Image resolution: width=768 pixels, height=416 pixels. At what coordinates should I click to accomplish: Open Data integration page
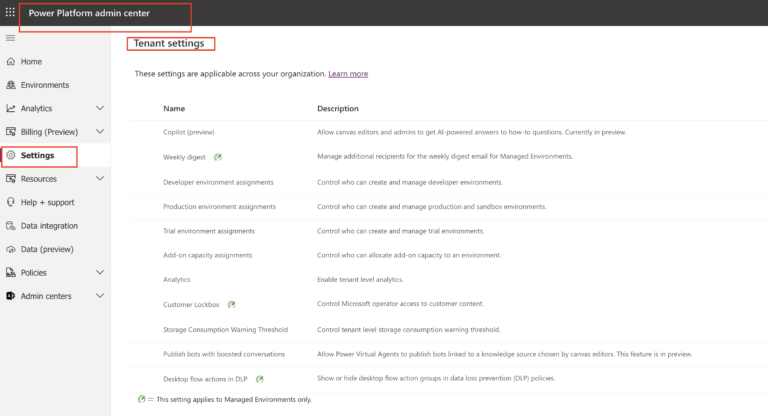49,226
